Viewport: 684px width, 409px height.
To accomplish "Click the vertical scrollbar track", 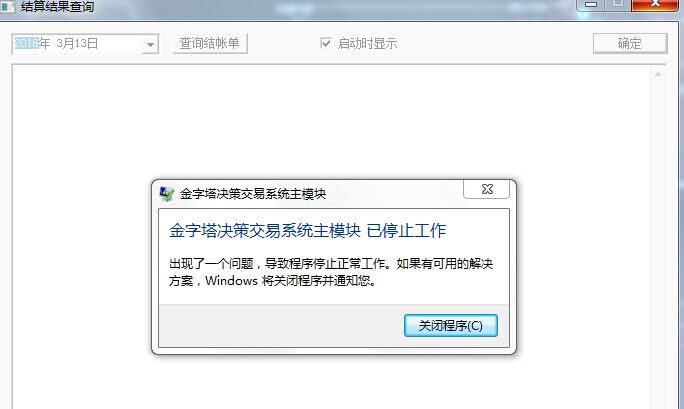I will coord(658,244).
